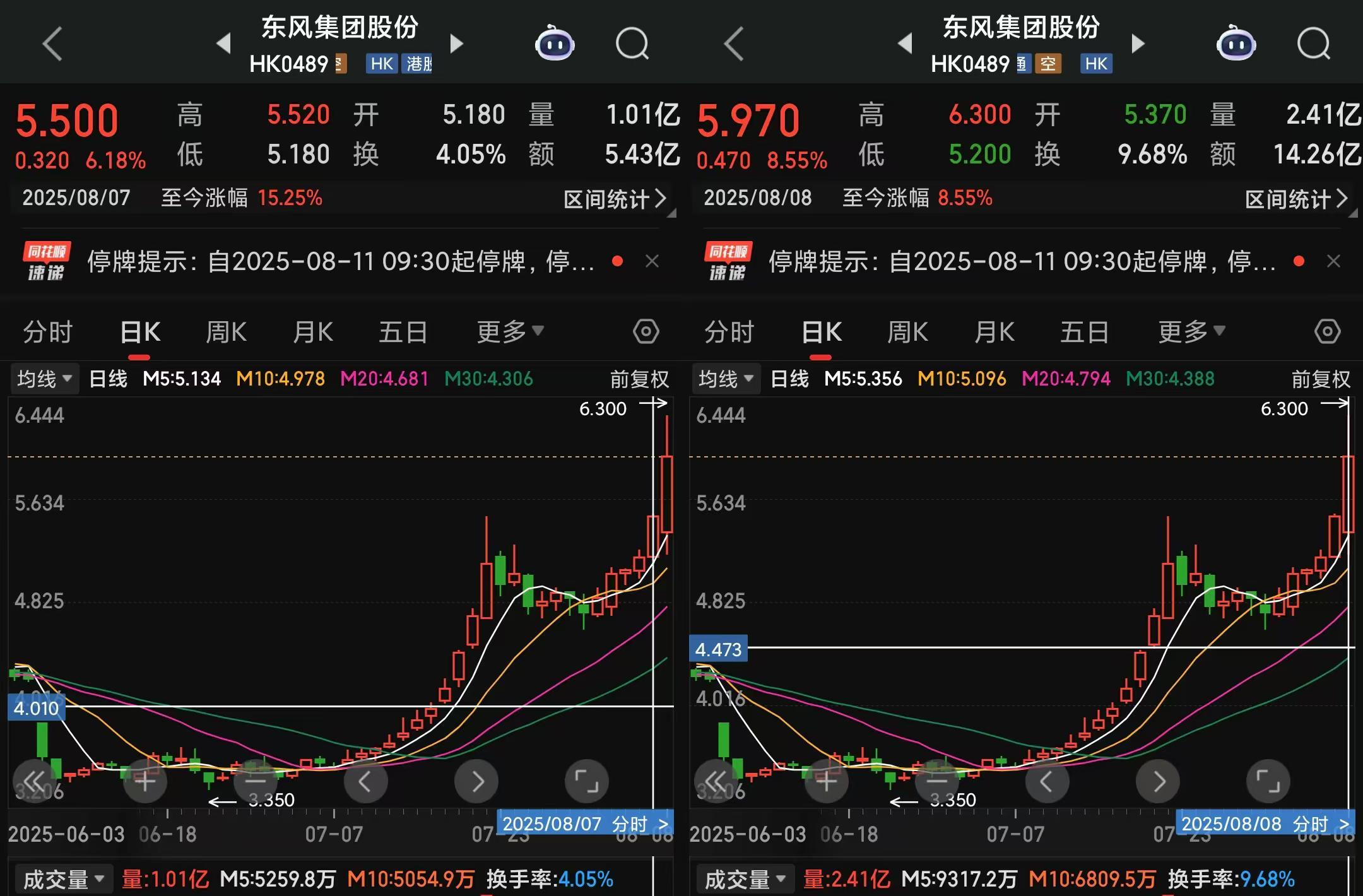Move right chart cursor to previous day

pos(1047,781)
